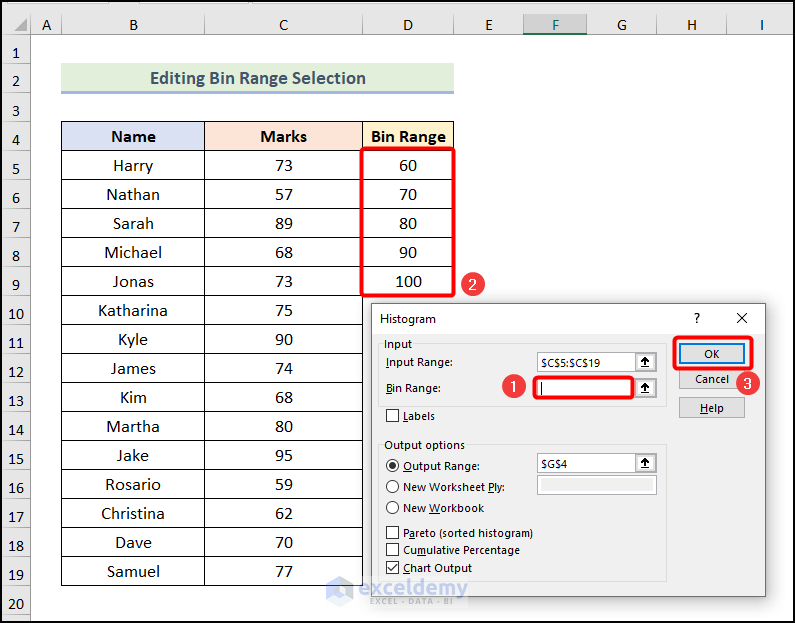Select New Workbook radio option

(x=393, y=508)
